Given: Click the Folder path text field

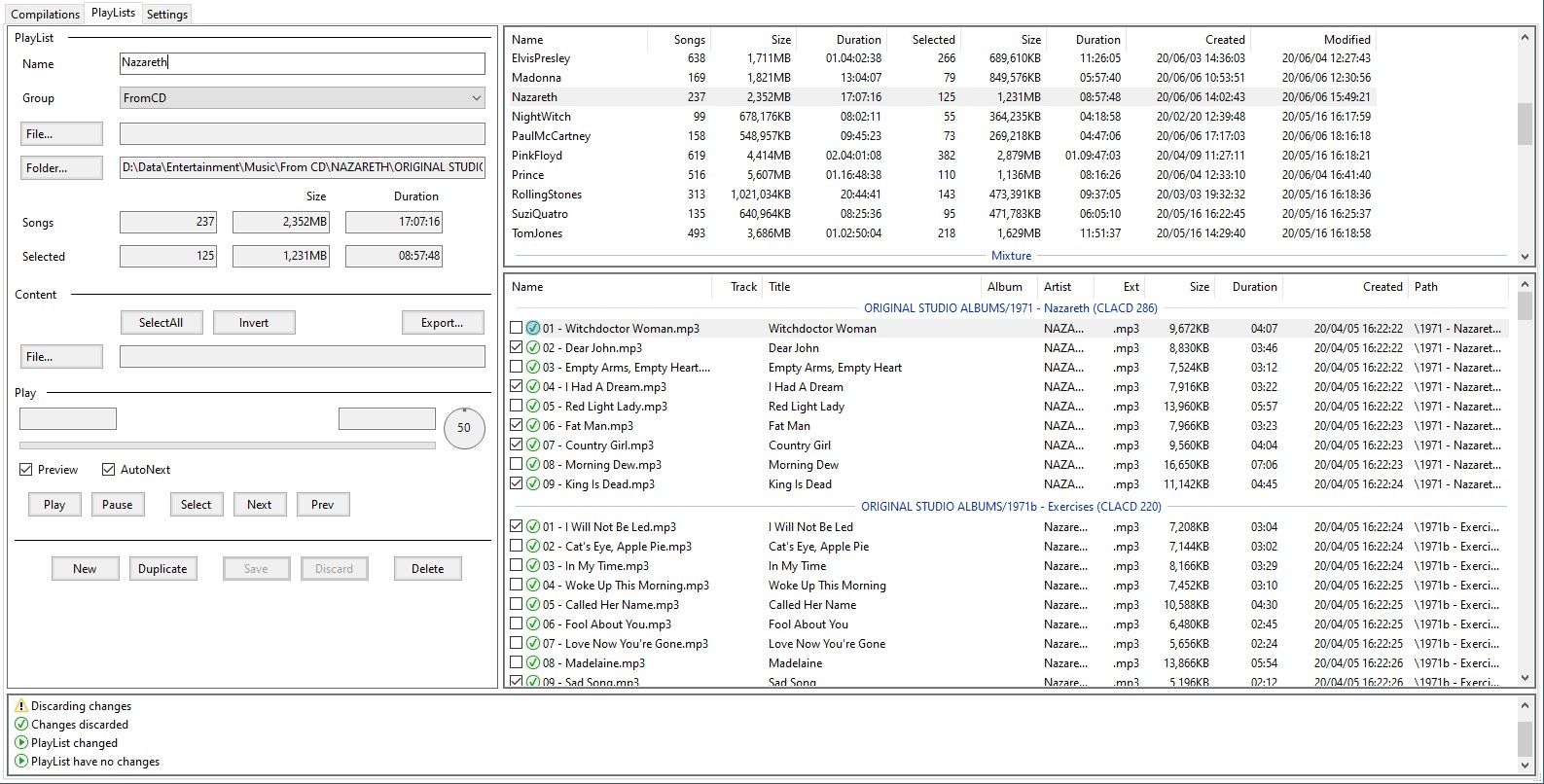Looking at the screenshot, I should pos(302,167).
